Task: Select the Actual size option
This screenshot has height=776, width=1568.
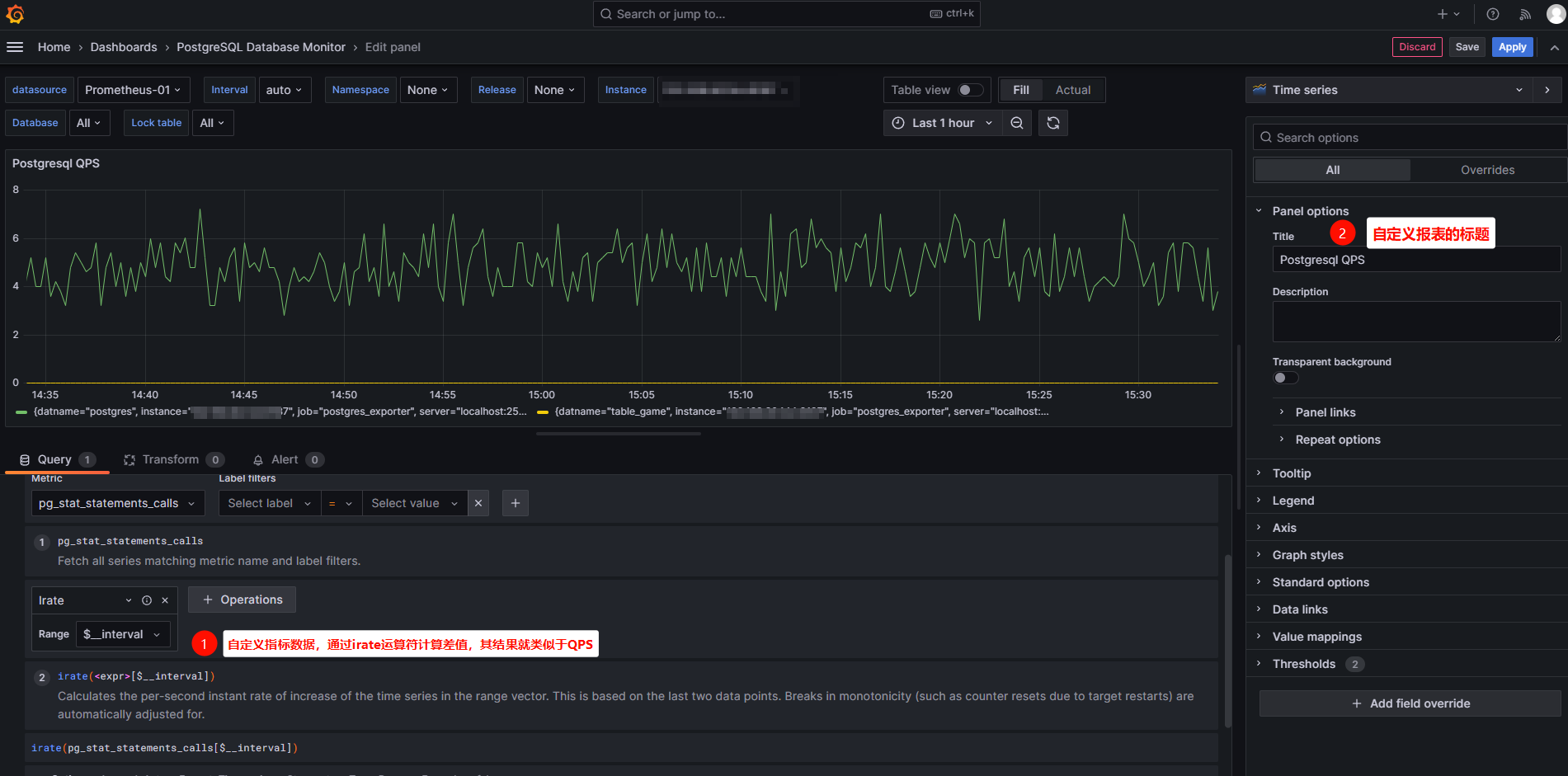Action: 1072,90
